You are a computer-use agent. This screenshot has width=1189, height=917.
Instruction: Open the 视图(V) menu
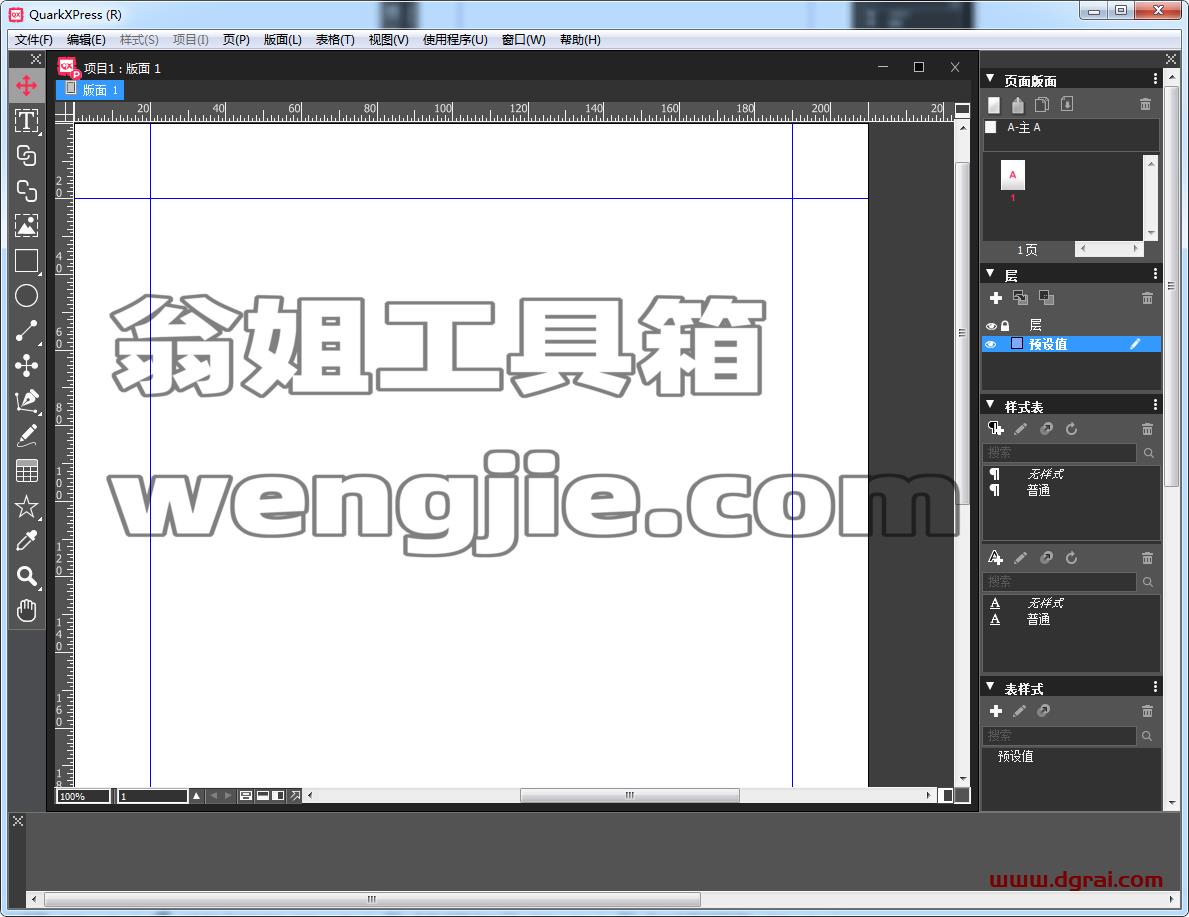(x=388, y=39)
